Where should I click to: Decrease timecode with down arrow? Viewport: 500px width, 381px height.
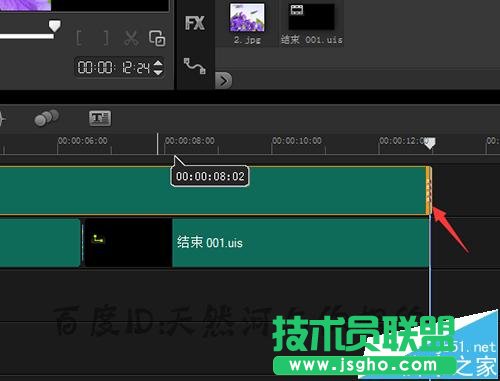[x=158, y=72]
